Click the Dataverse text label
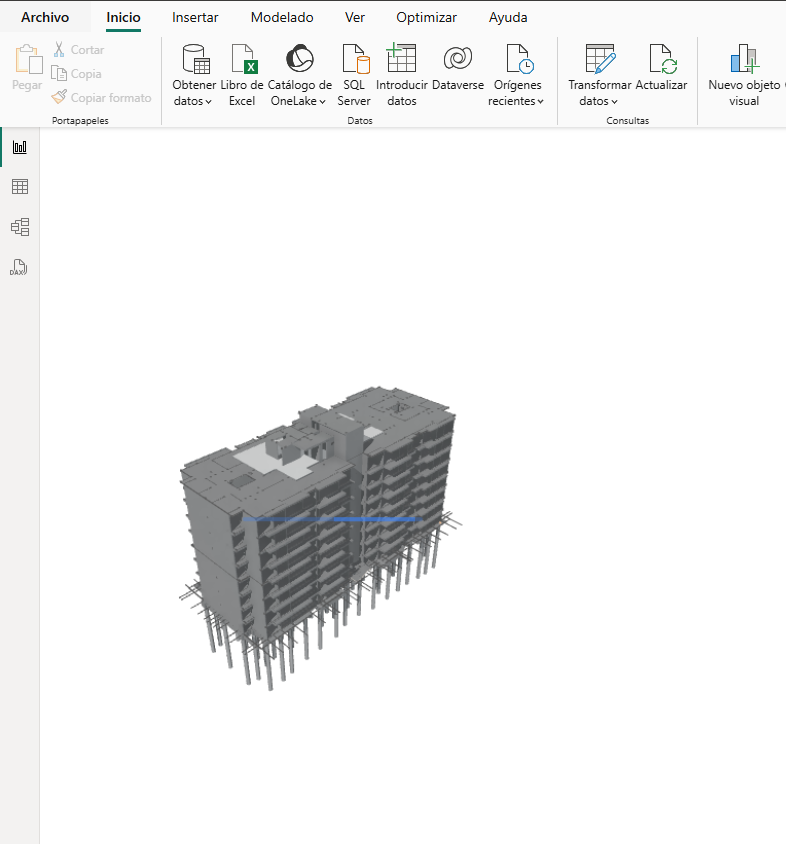 point(458,85)
